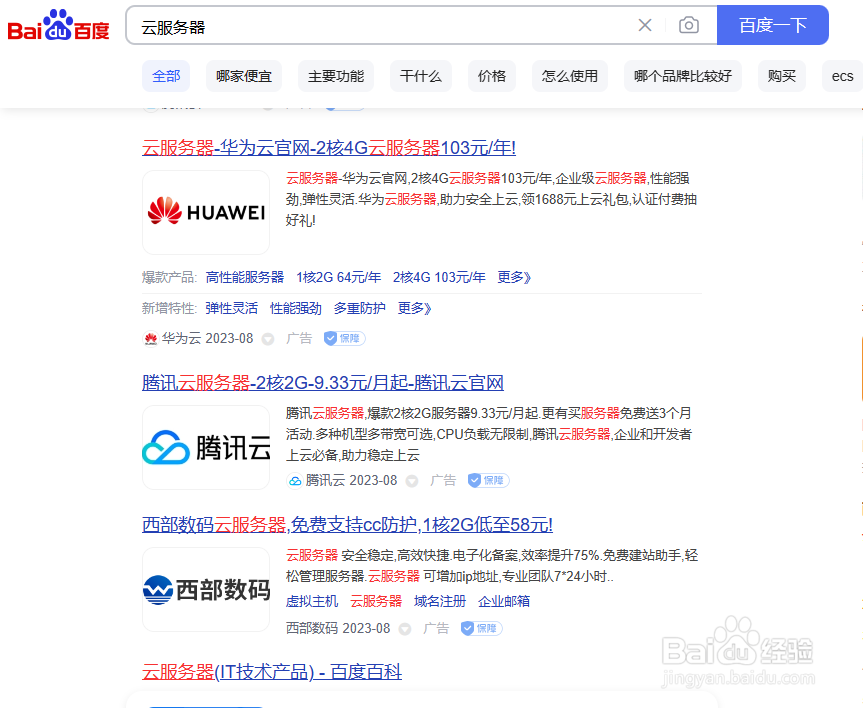Image resolution: width=863 pixels, height=708 pixels.
Task: Select the 干什么 filter tab
Action: point(420,76)
